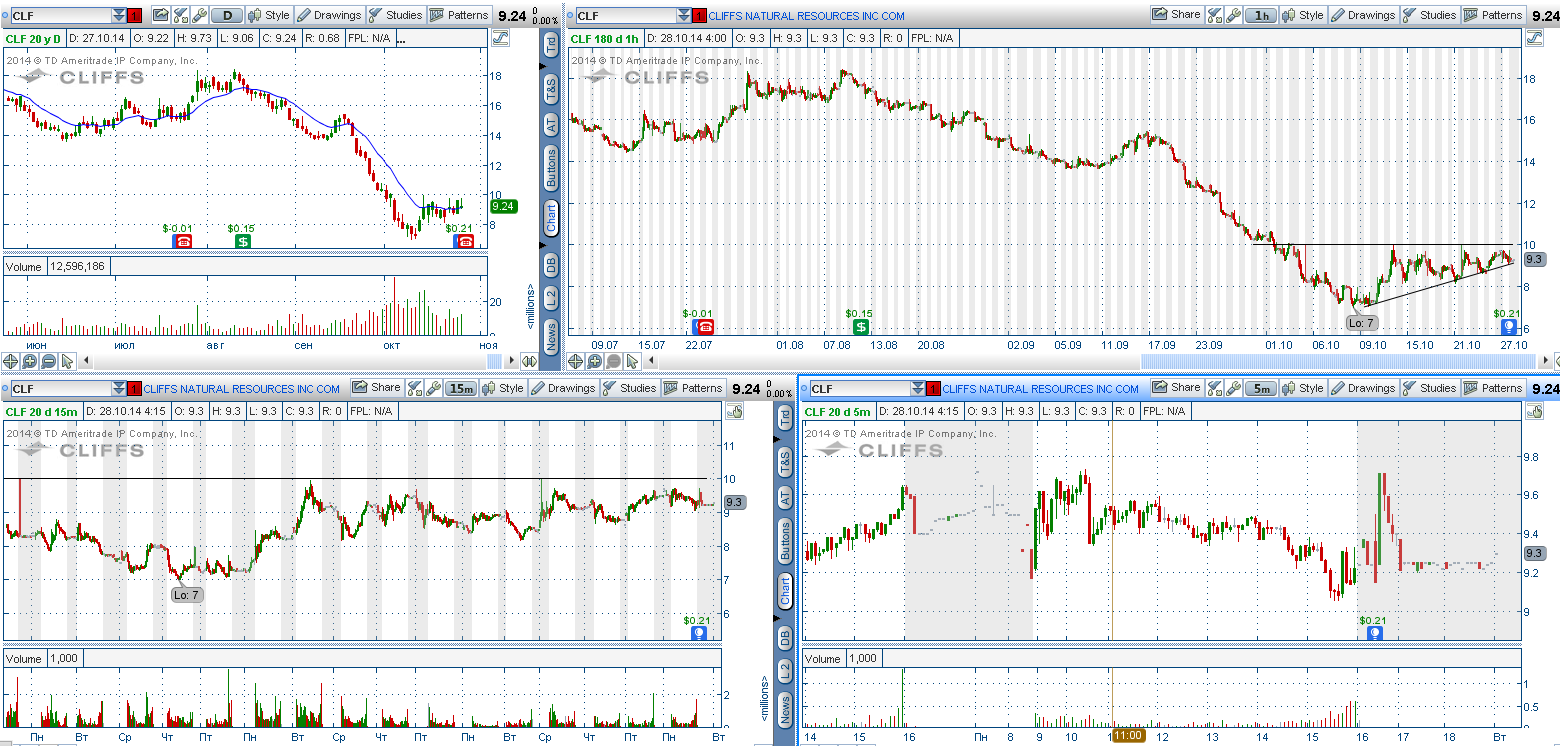This screenshot has width=1560, height=746.
Task: Open Share icon in daily chart toolbar
Action: (x=160, y=15)
